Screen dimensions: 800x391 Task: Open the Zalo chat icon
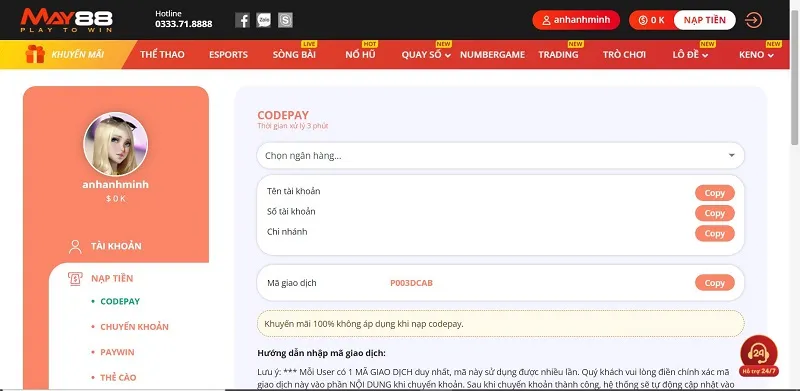264,20
